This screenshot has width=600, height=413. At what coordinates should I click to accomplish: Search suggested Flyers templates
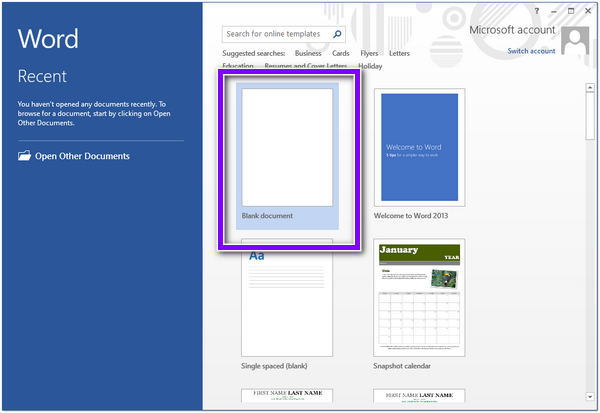coord(369,53)
